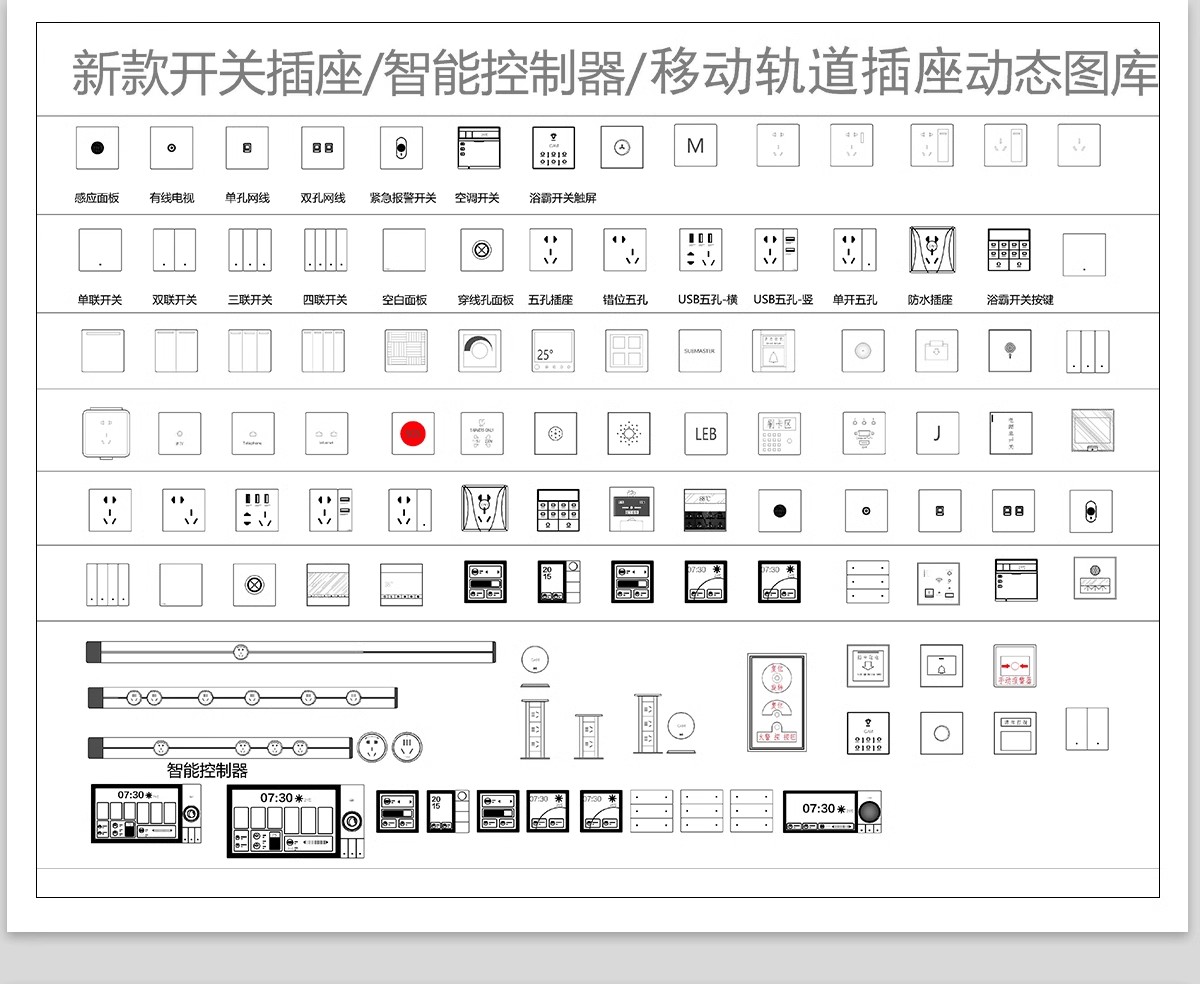Select the 感应面板 sensor panel icon

(95, 146)
